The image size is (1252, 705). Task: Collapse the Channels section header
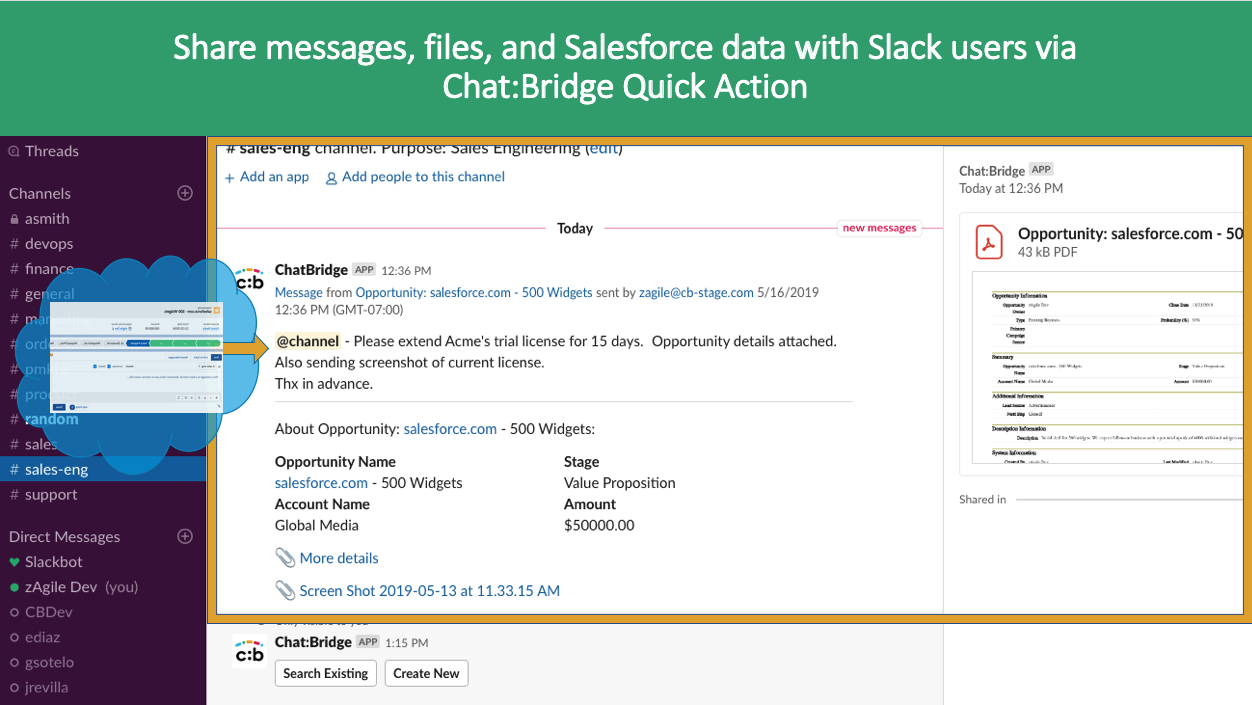(39, 193)
